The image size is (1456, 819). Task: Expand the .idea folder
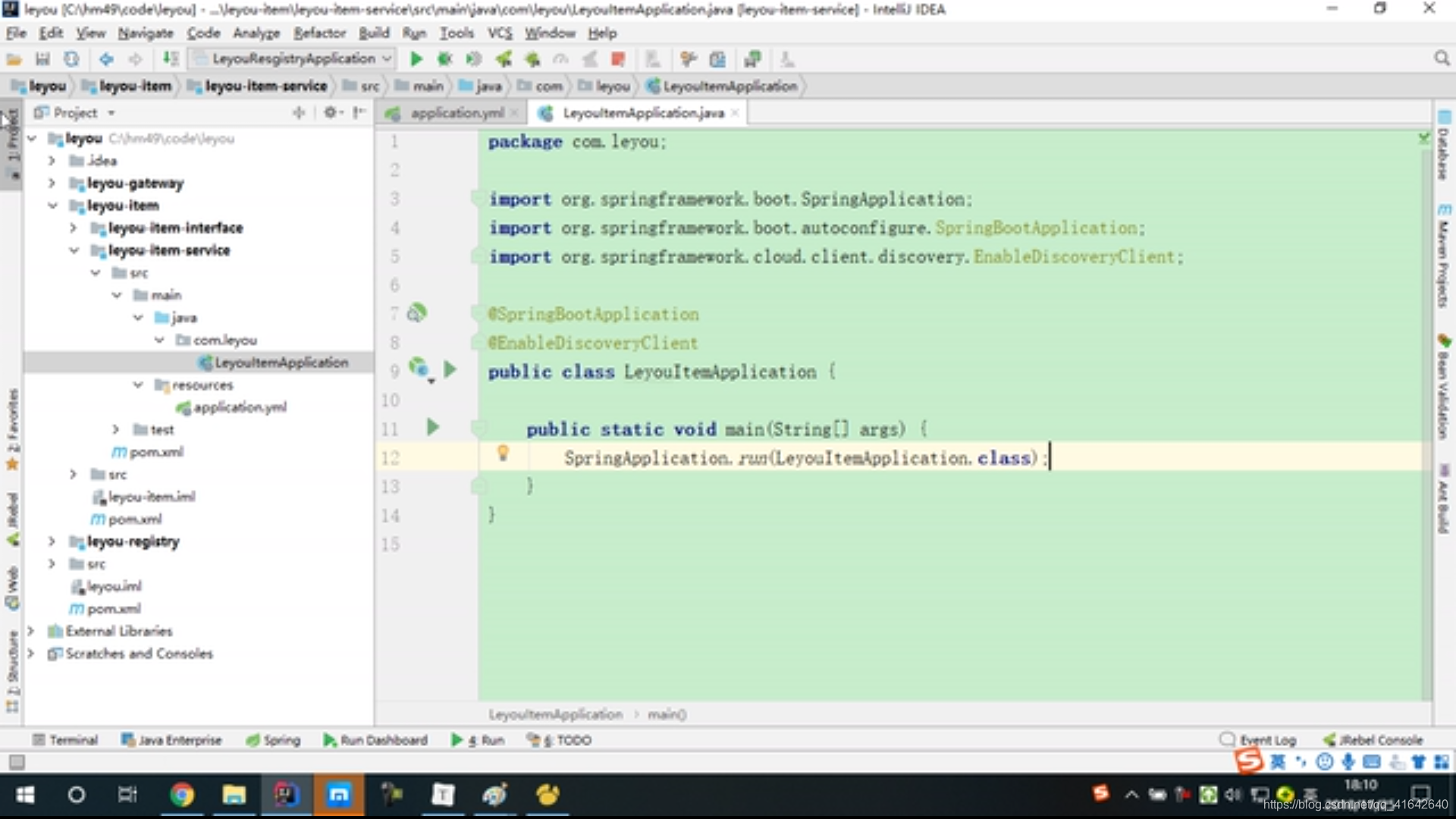pyautogui.click(x=52, y=161)
